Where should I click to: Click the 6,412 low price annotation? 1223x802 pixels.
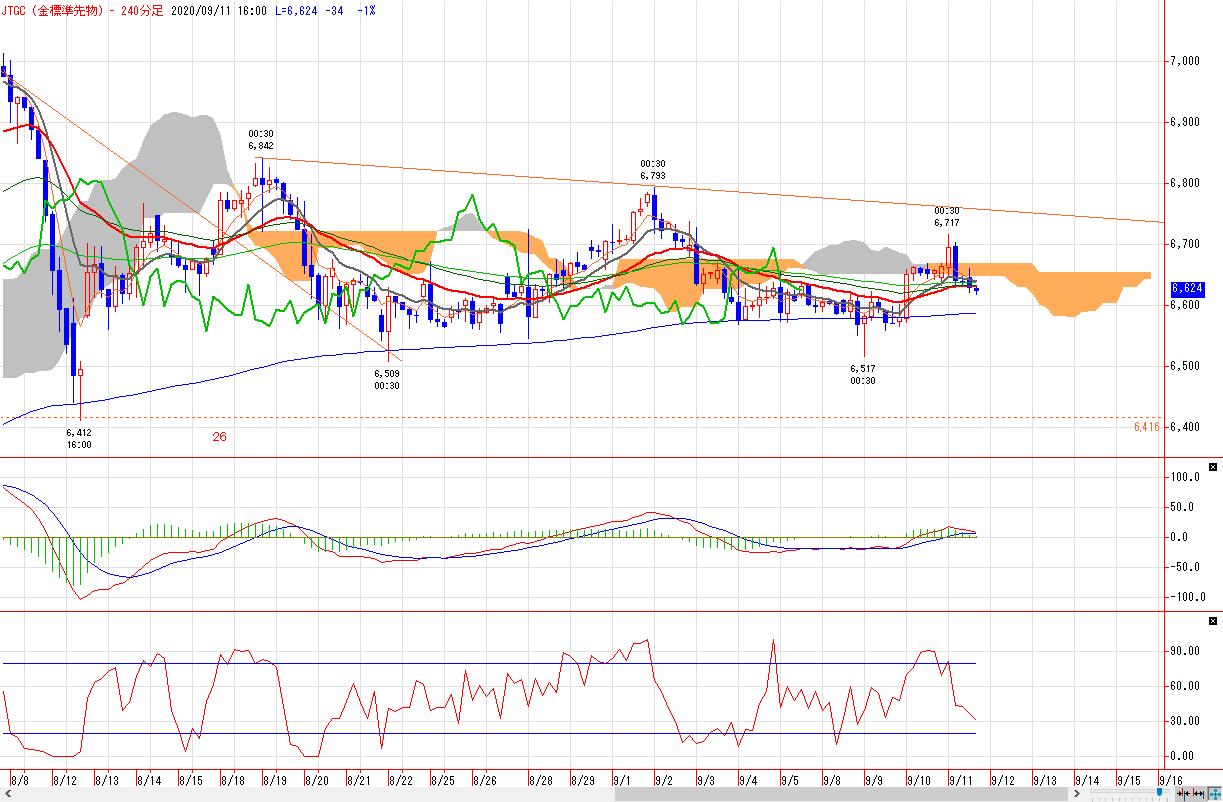79,433
